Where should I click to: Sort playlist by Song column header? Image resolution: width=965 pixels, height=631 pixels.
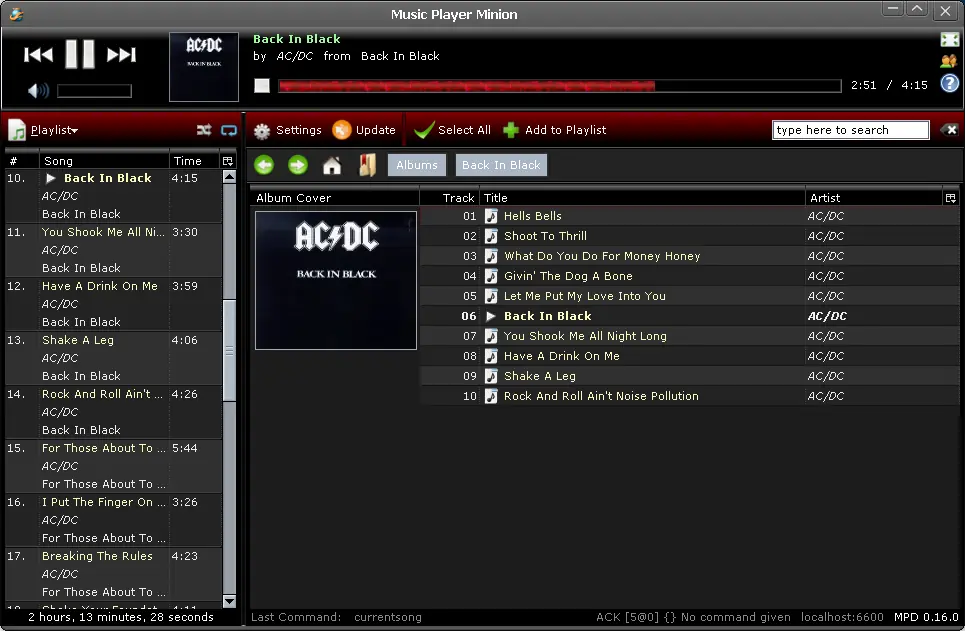coord(104,161)
